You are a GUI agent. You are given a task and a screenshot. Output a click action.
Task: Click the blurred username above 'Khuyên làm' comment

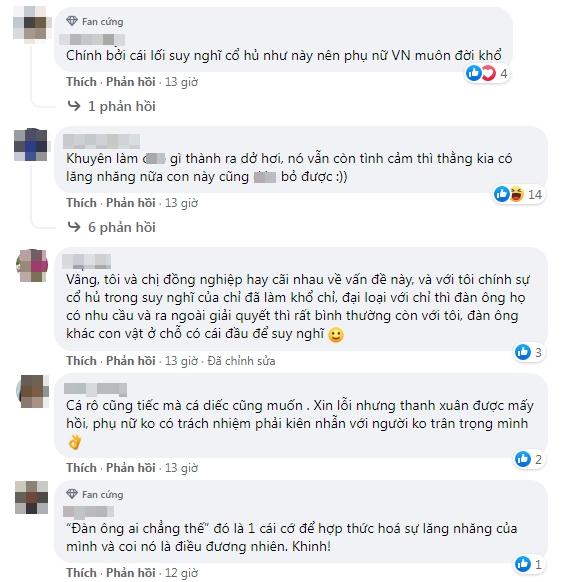click(x=101, y=141)
